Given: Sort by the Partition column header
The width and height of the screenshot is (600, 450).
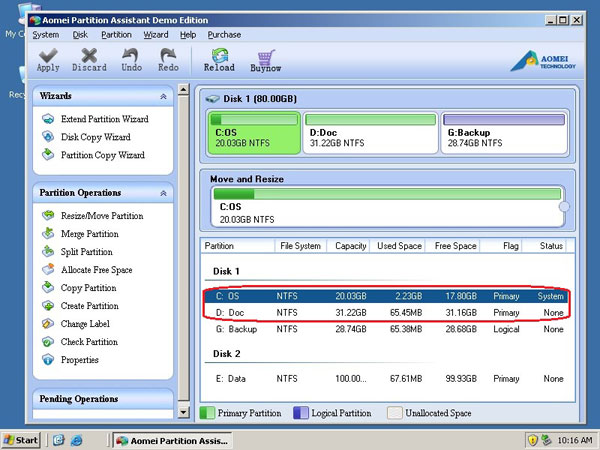Looking at the screenshot, I should coord(238,246).
